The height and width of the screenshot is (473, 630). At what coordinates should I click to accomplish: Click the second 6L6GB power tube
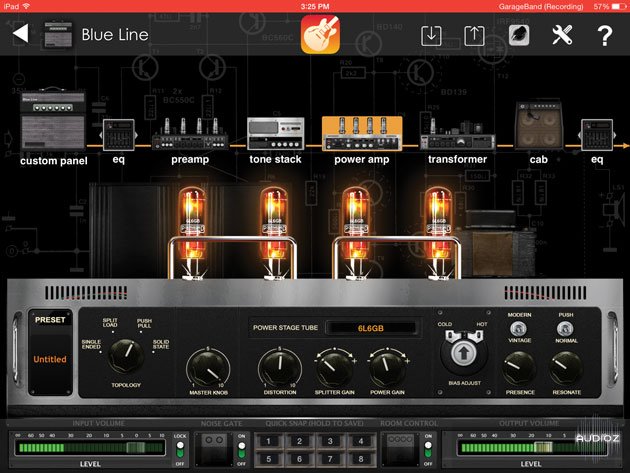(274, 233)
